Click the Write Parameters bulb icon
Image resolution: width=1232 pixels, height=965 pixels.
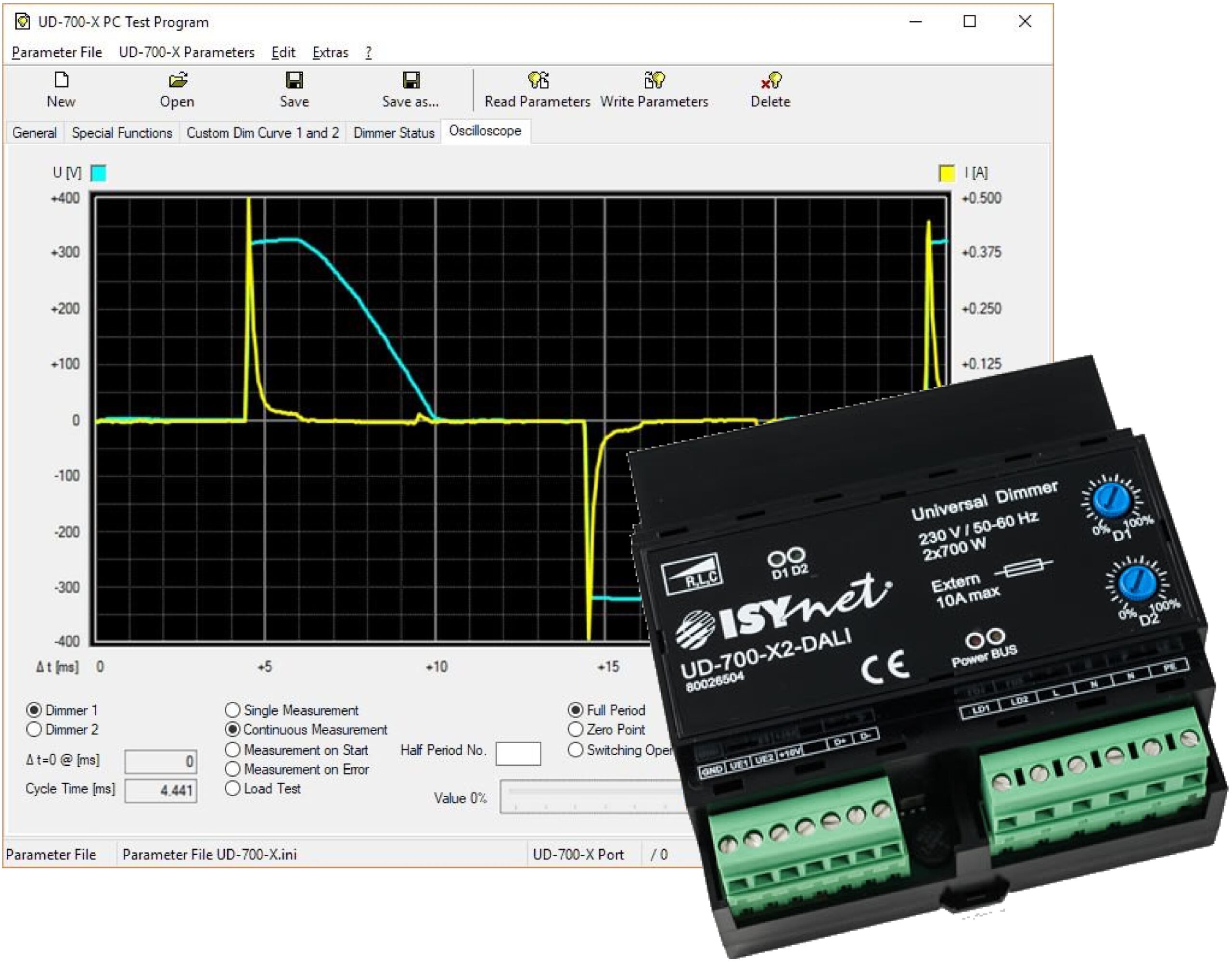click(x=654, y=80)
